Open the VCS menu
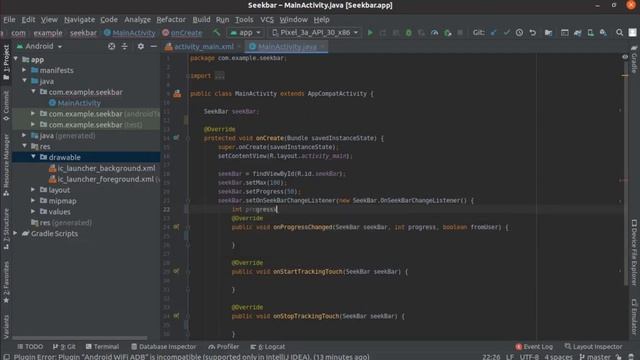 [267, 20]
